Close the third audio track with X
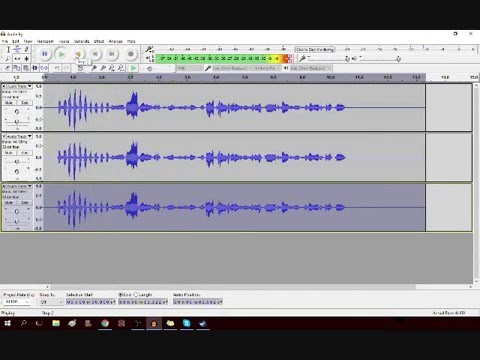Image resolution: width=480 pixels, height=360 pixels. point(4,186)
